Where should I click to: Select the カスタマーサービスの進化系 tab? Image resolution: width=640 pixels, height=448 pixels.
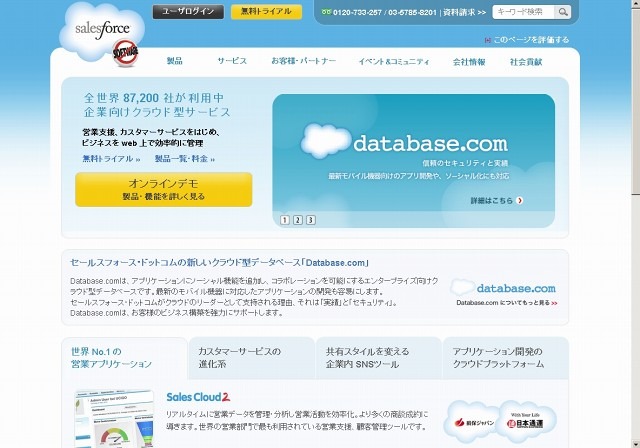tap(252, 358)
